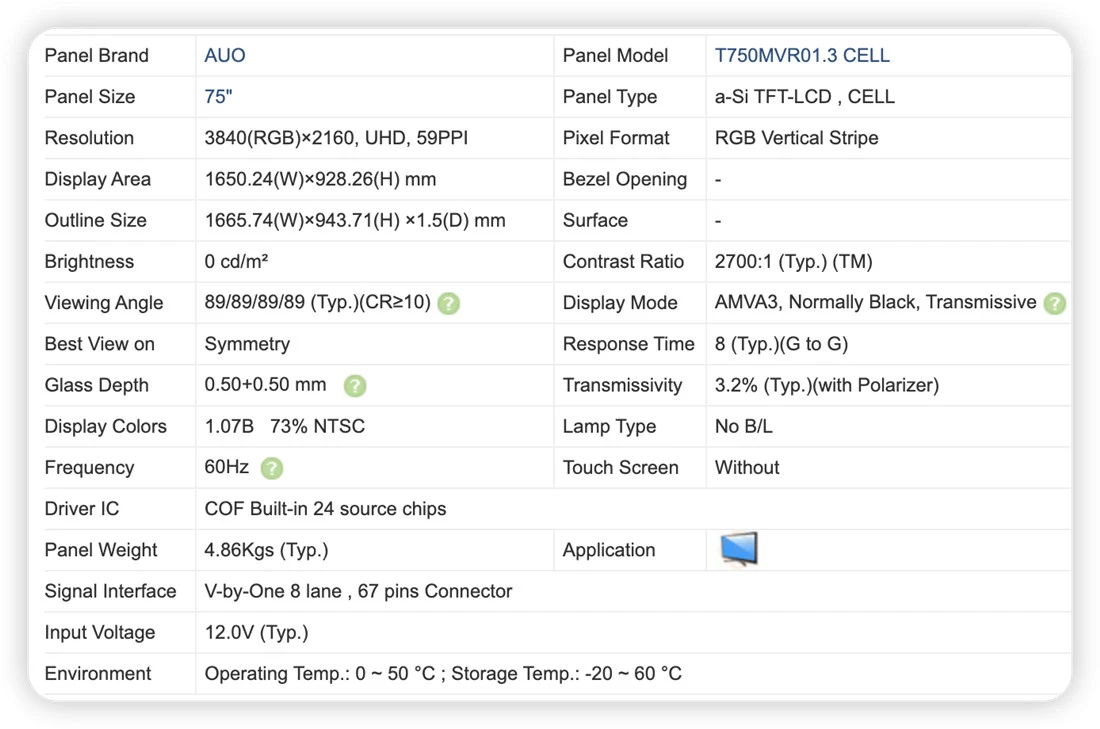Select the resolution value 3840(RGB)×2160, UHD, 59PPI
This screenshot has width=1100, height=729.
point(336,138)
